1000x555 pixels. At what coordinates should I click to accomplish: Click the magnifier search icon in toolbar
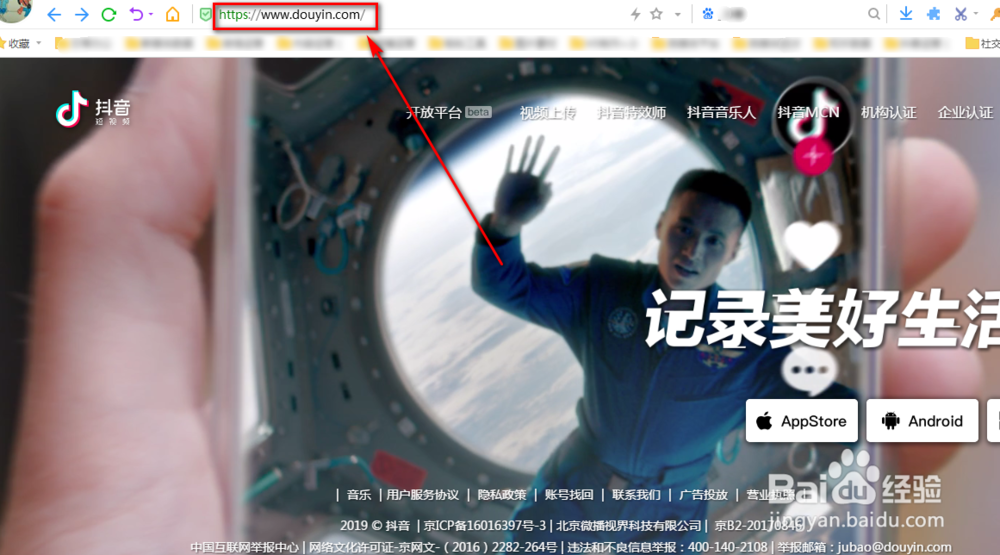pyautogui.click(x=874, y=14)
